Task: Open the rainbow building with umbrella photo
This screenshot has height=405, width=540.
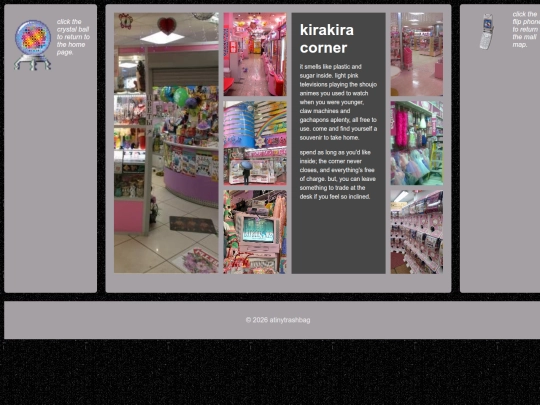Action: [255, 143]
